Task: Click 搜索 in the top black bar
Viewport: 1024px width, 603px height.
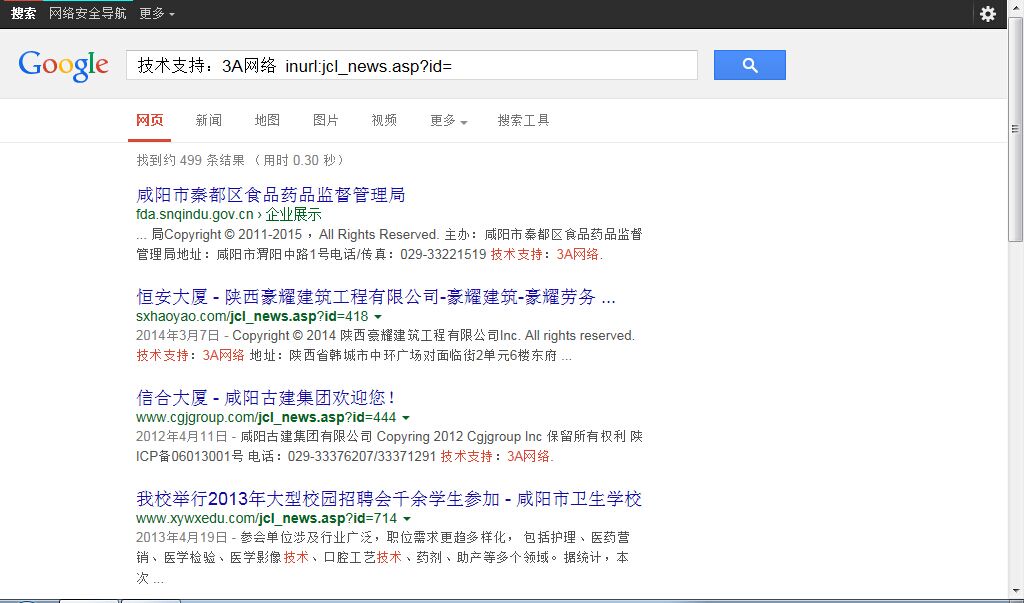Action: click(24, 13)
